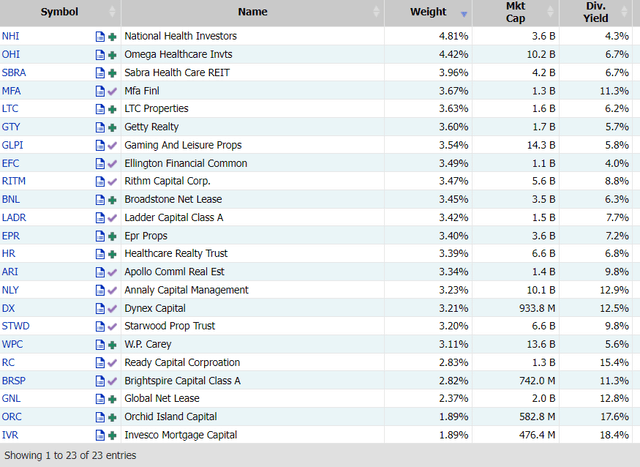Screen dimensions: 640x467
Task: Open the IVR symbol link
Action: [x=10, y=435]
